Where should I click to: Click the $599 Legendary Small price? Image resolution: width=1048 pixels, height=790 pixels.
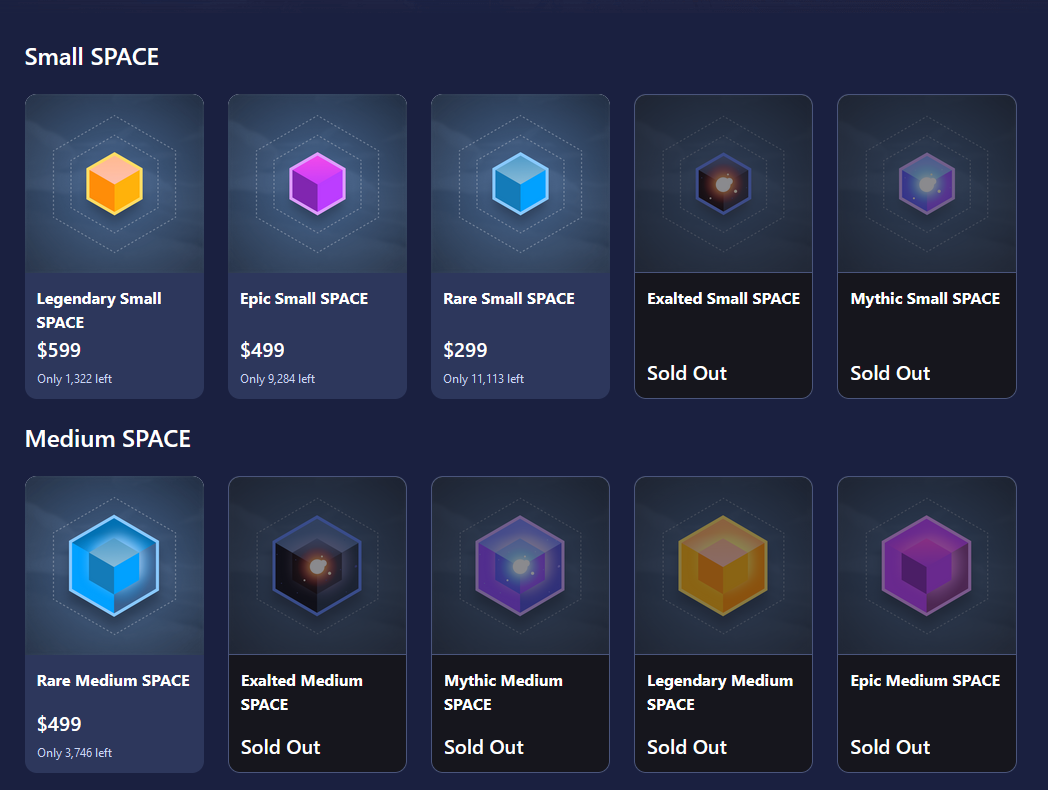point(59,350)
